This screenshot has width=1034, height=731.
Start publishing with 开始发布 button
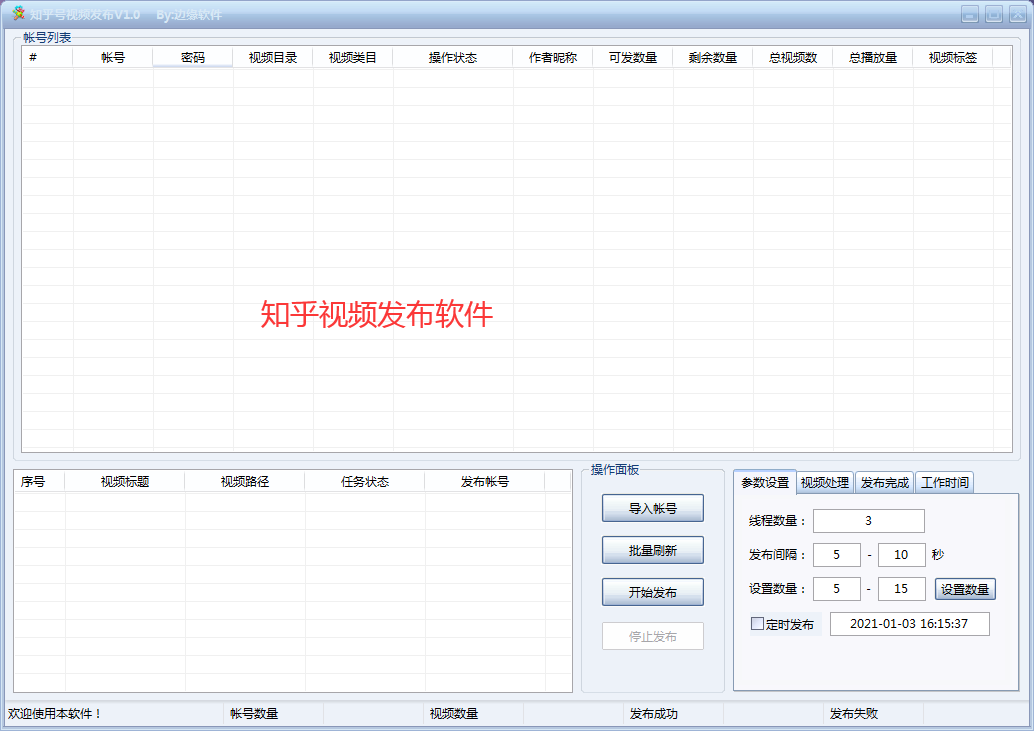click(652, 592)
